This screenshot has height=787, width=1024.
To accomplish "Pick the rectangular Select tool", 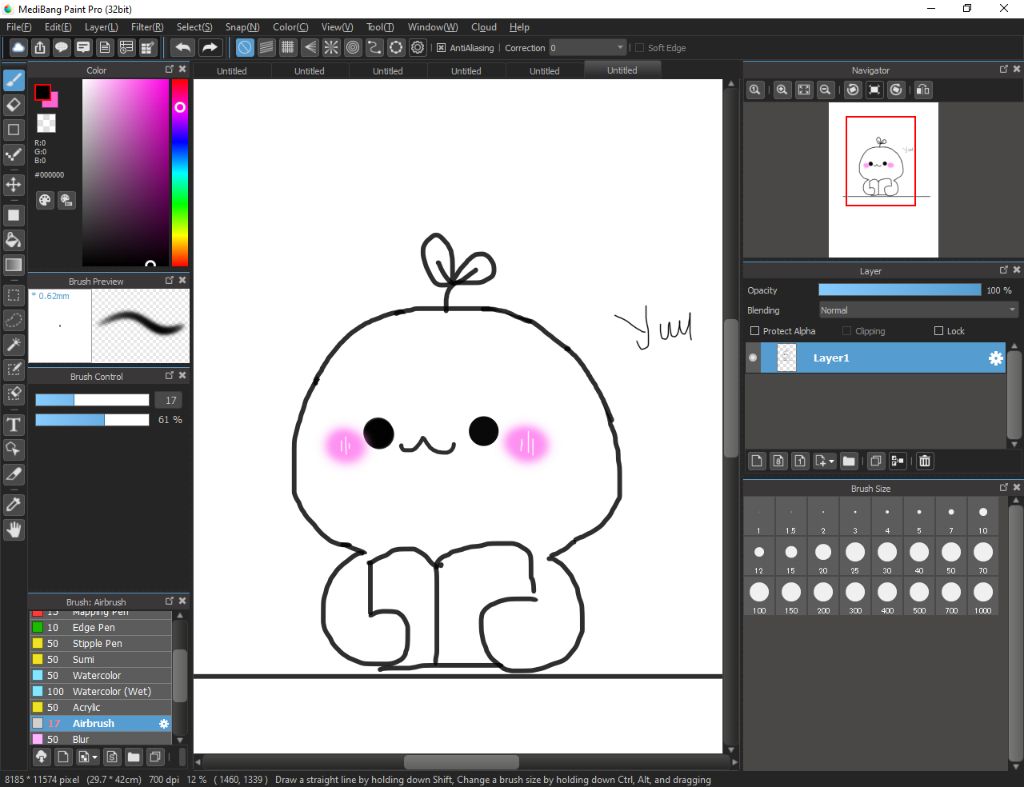I will click(x=14, y=295).
